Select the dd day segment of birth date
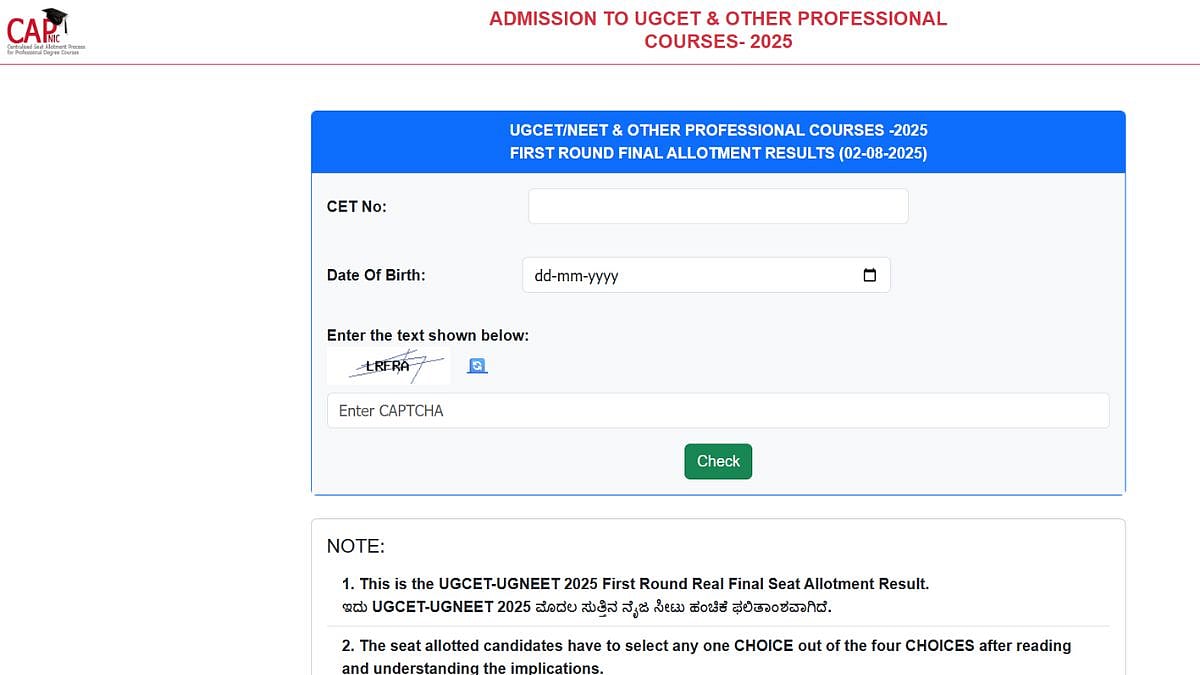The height and width of the screenshot is (675, 1200). tap(543, 276)
